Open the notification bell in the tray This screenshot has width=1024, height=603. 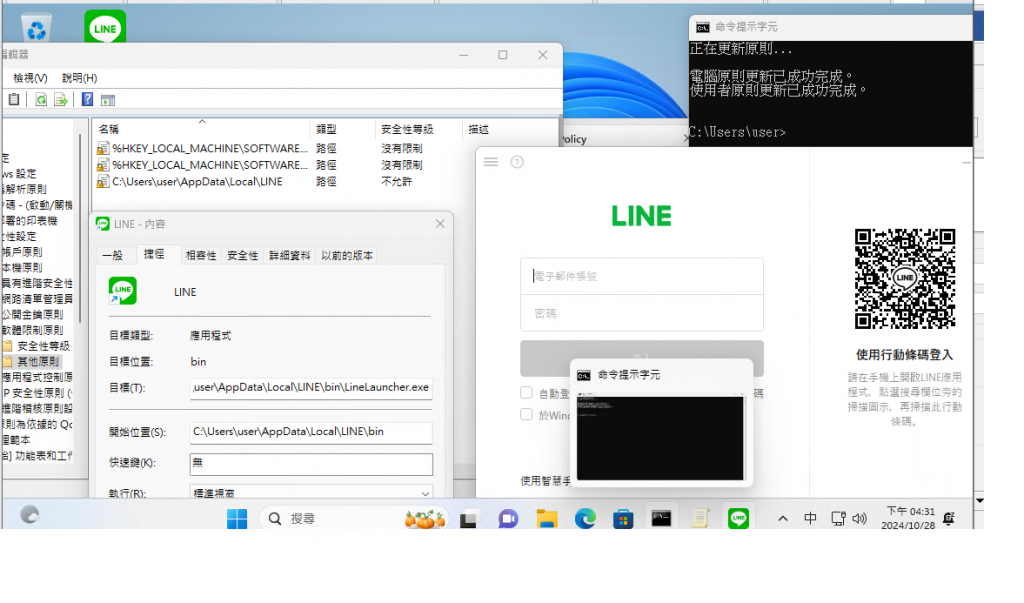point(949,518)
